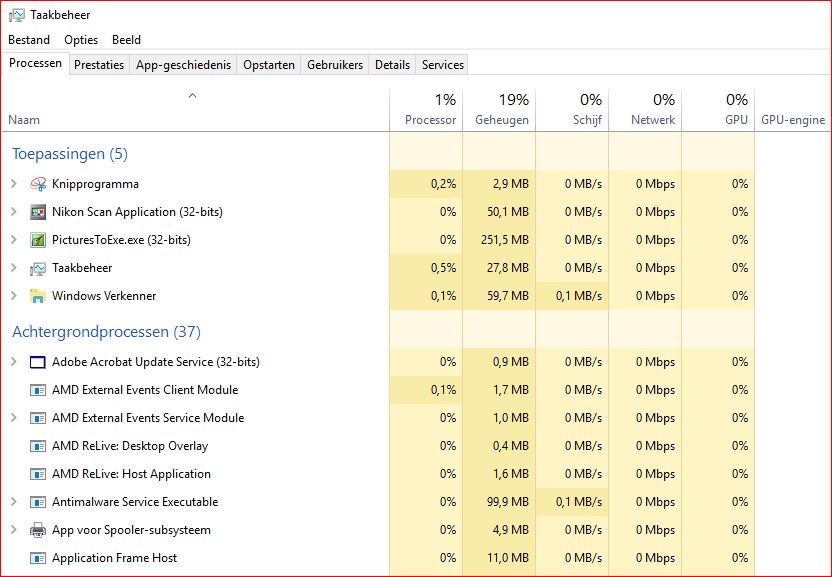Select the Windows Verkenner process name
Image resolution: width=832 pixels, height=577 pixels.
click(104, 296)
